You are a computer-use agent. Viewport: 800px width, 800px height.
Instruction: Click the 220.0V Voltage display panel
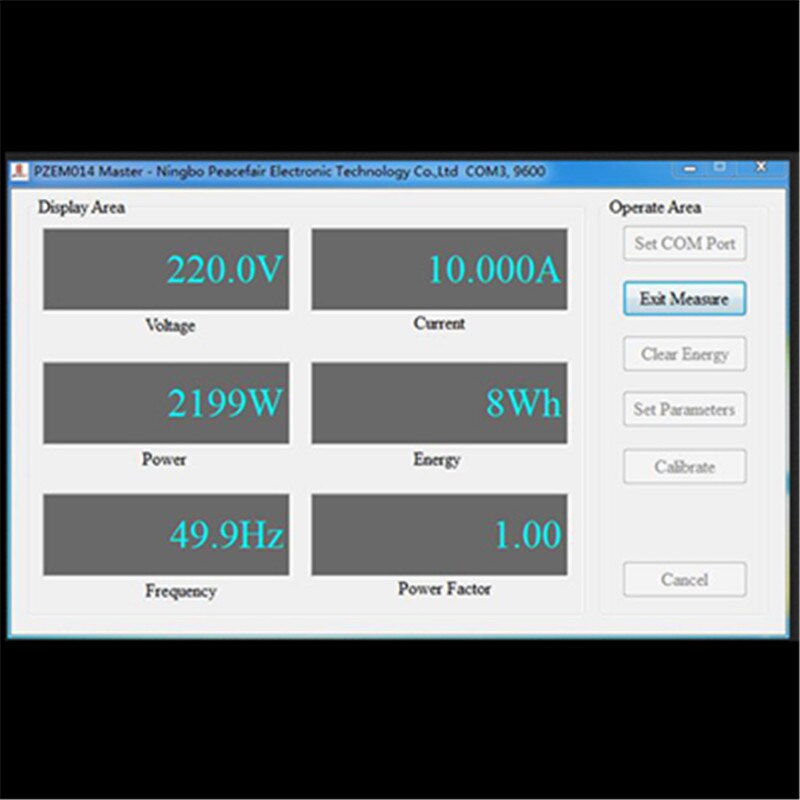(x=166, y=270)
